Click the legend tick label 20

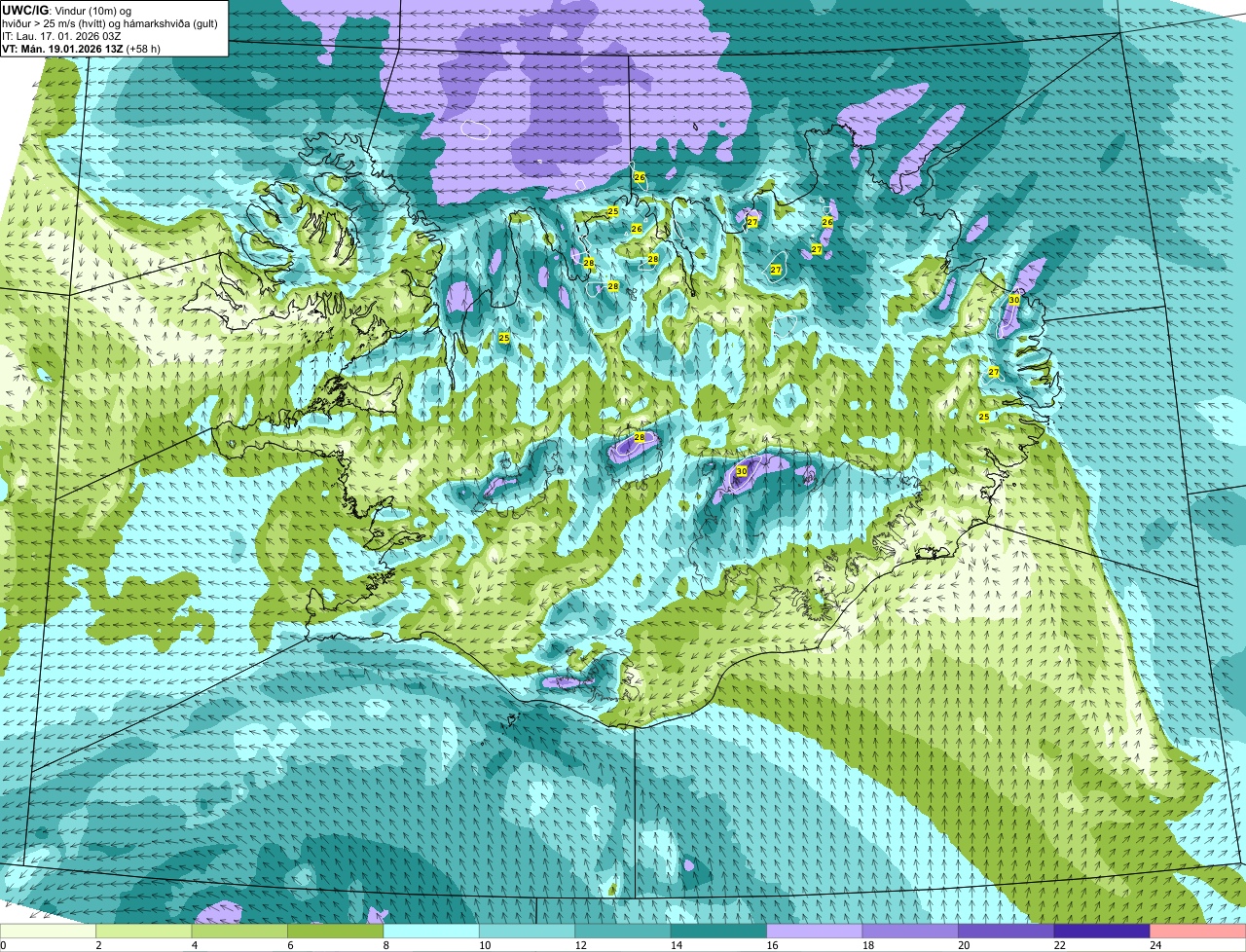[x=963, y=945]
